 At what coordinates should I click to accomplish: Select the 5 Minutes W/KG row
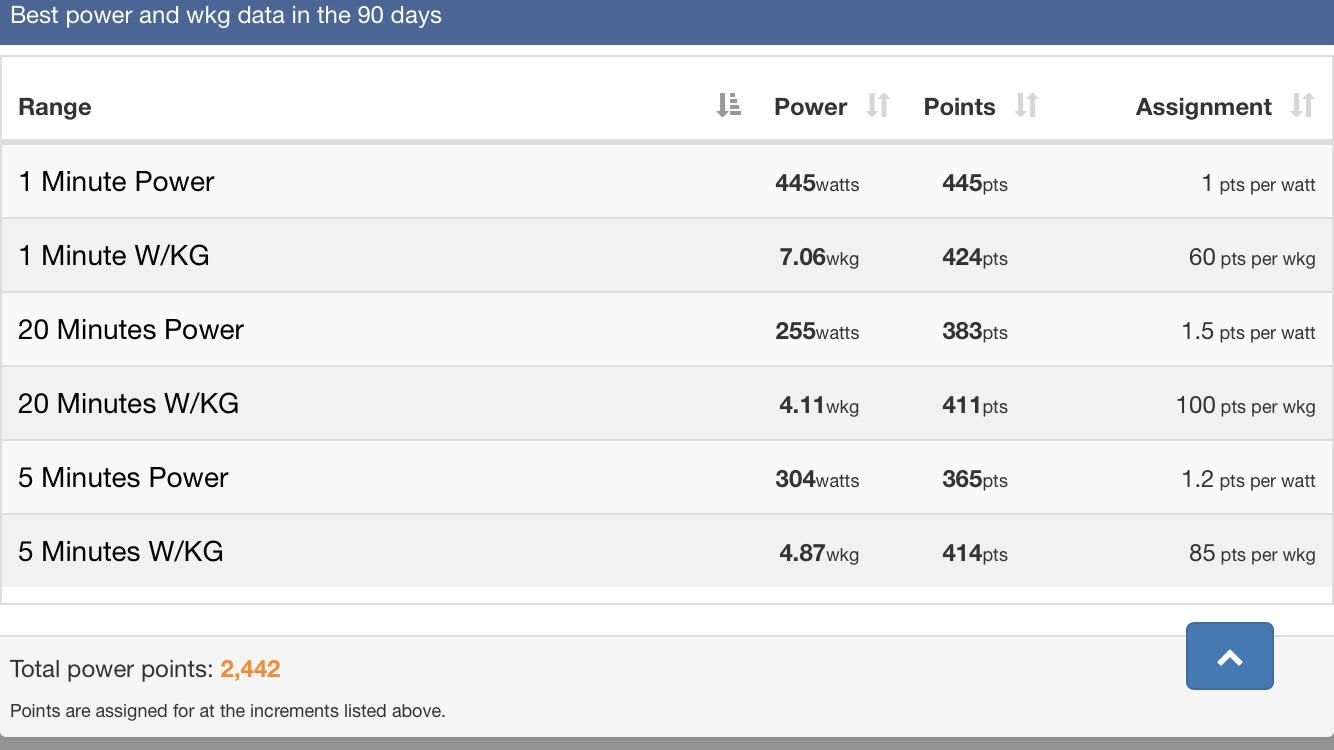point(667,552)
